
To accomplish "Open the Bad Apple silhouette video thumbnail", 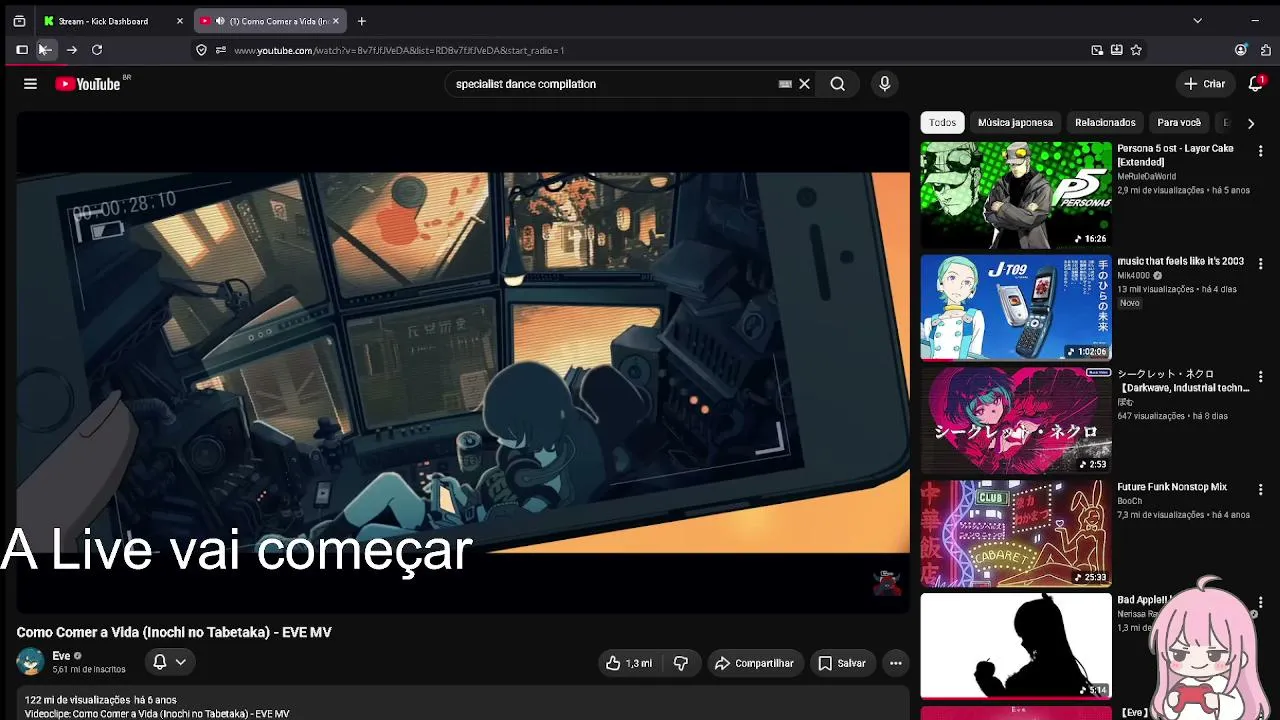I will point(1016,646).
